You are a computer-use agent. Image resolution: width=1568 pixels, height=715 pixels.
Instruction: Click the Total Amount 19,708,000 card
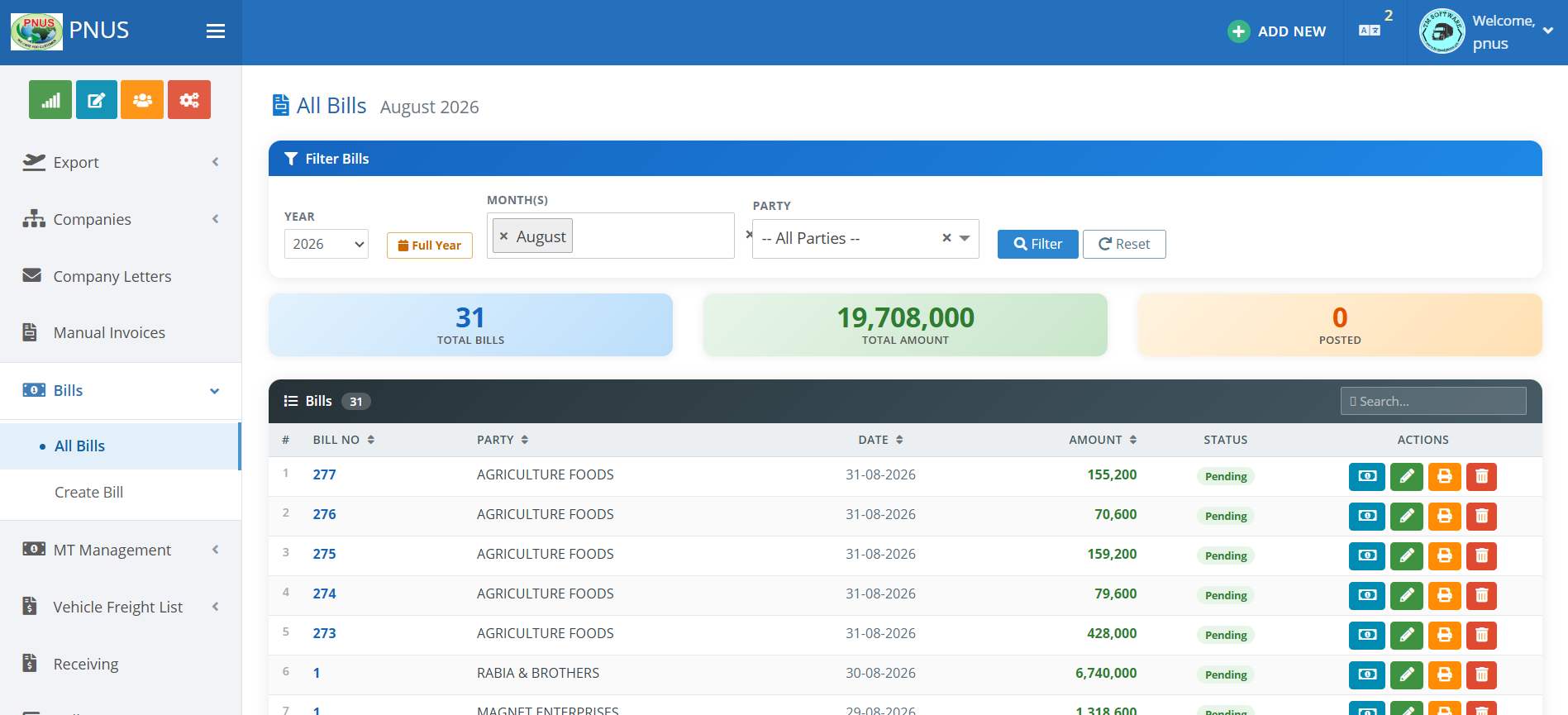click(x=905, y=325)
